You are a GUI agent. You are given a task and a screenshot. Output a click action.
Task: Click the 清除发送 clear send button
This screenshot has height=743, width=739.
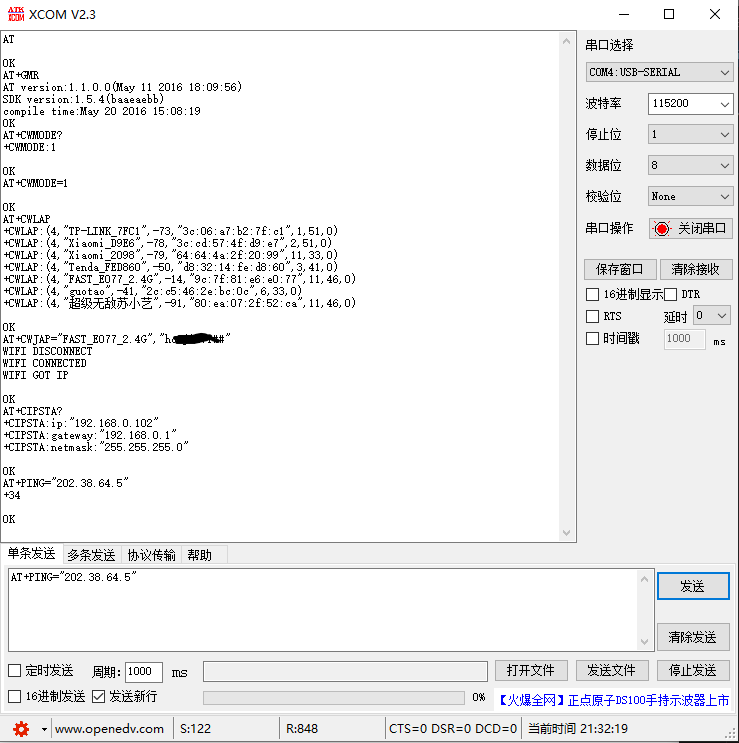(x=693, y=637)
